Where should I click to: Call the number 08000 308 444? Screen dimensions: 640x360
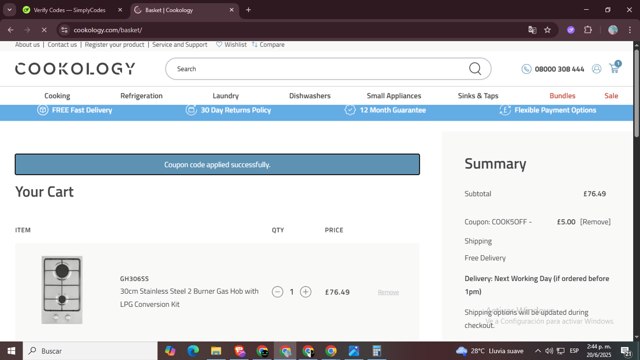tap(559, 69)
